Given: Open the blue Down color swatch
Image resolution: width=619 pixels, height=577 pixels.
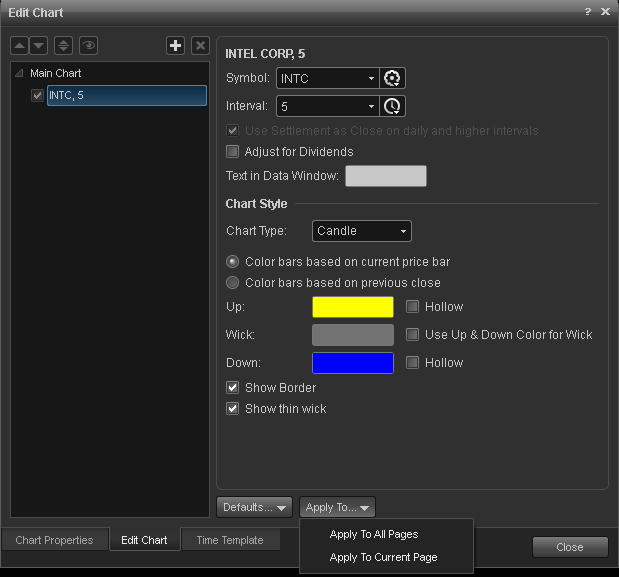Looking at the screenshot, I should 353,363.
